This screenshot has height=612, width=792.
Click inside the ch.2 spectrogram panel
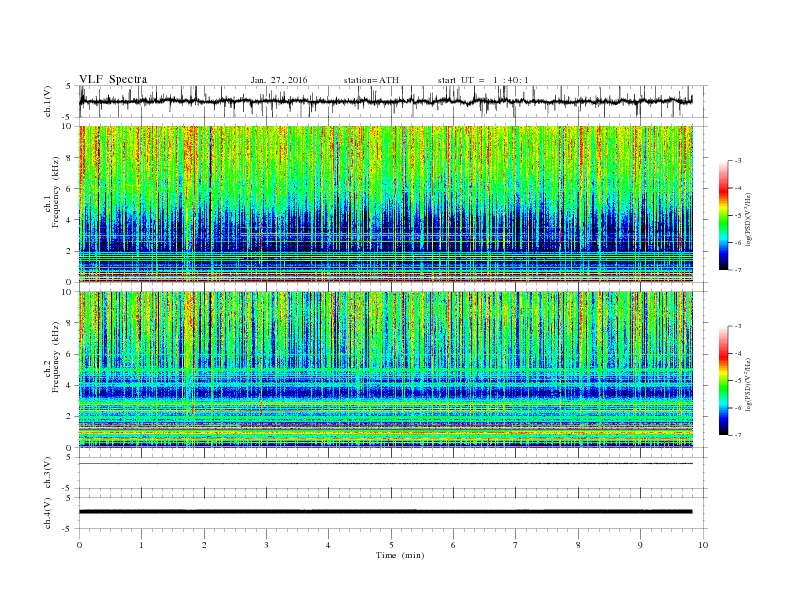pyautogui.click(x=386, y=370)
